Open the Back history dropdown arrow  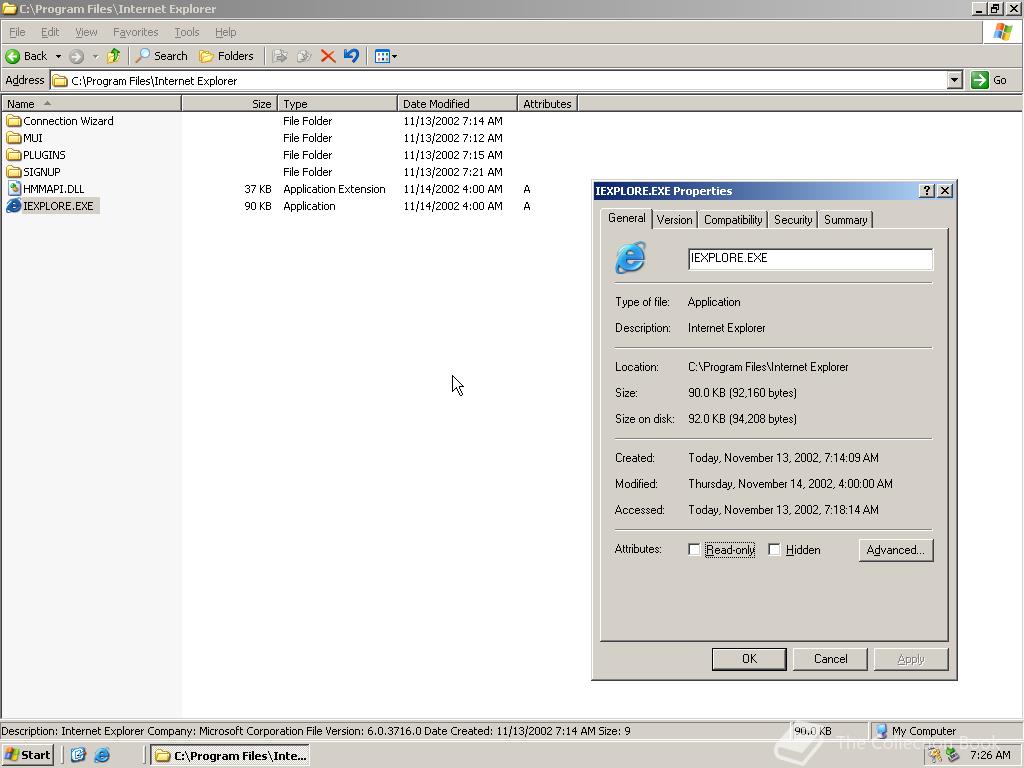[58, 56]
